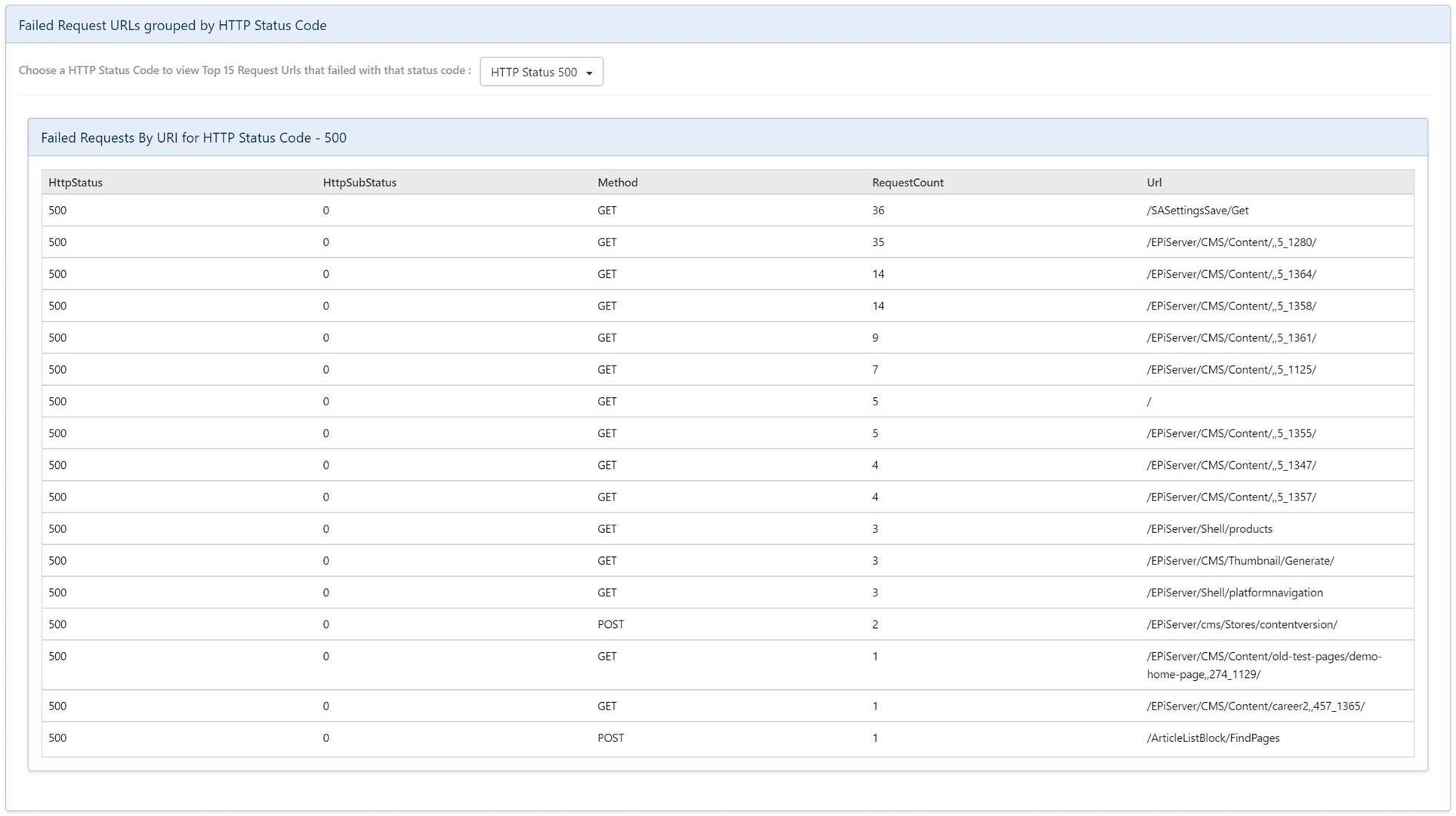Click the HttpStatus column header
The height and width of the screenshot is (816, 1456).
[x=76, y=183]
